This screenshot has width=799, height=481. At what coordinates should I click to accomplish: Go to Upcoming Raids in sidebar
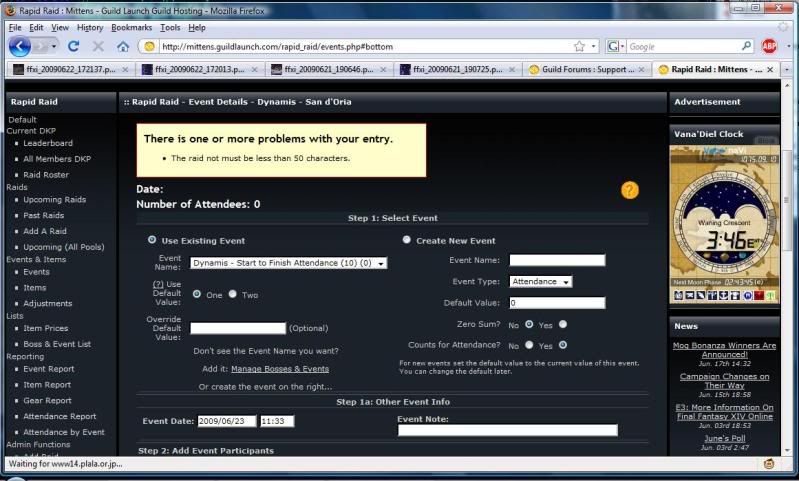pos(55,200)
